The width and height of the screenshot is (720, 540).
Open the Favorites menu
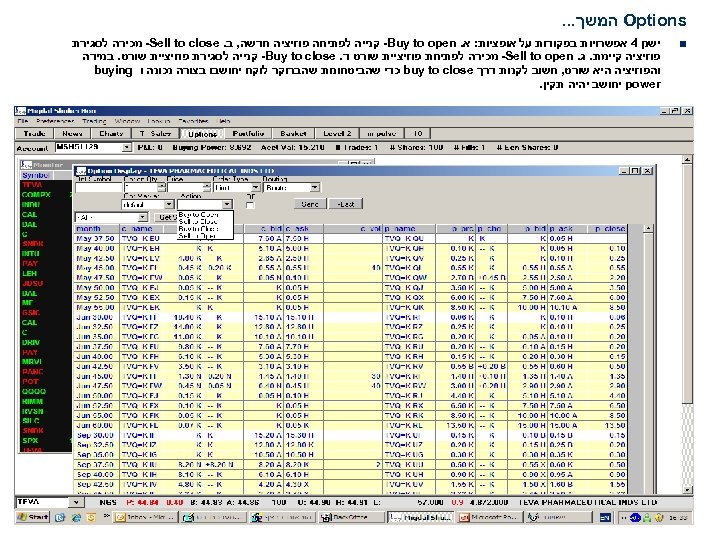coord(193,121)
